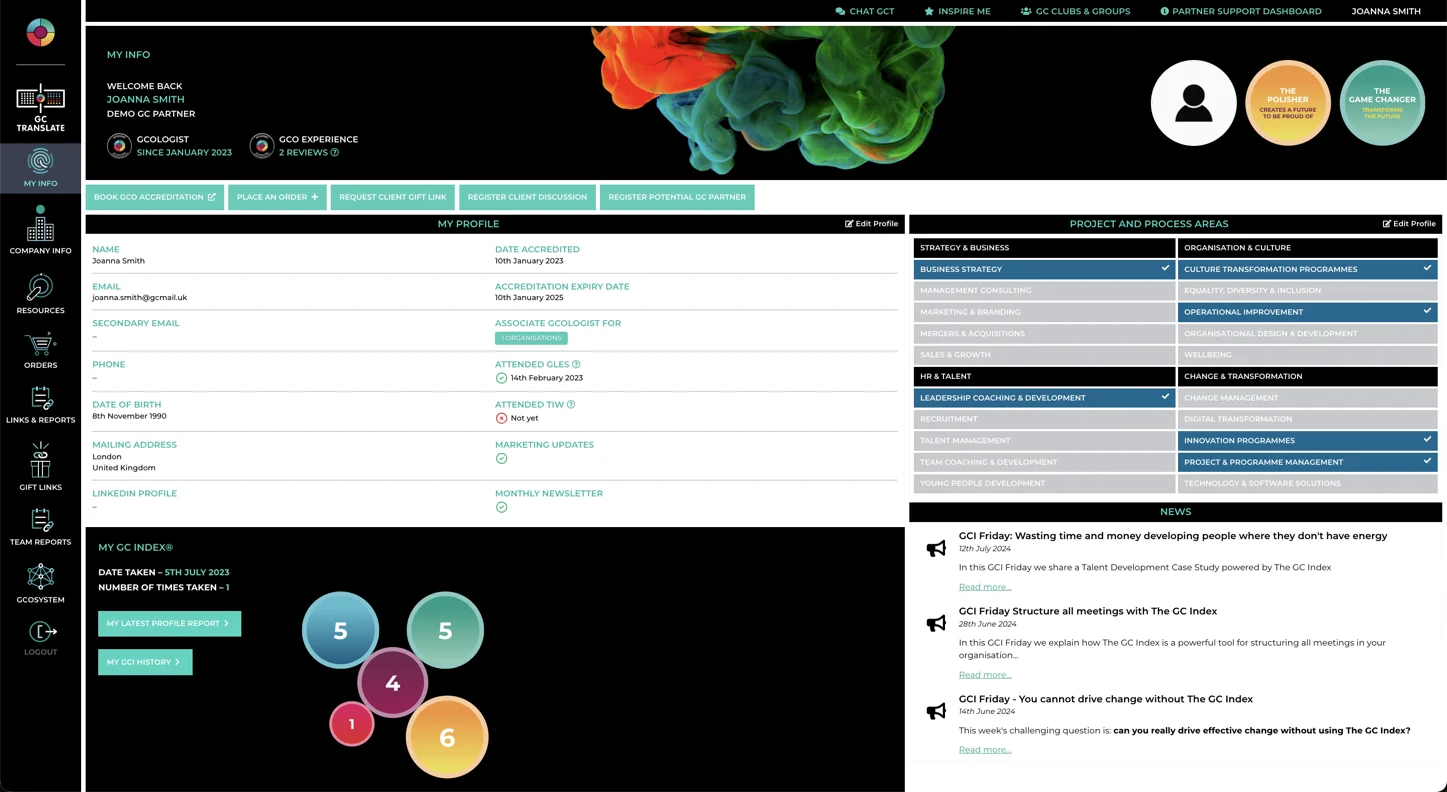Screen dimensions: 1447x792
Task: Click Edit Profile in My Profile header
Action: coord(871,224)
